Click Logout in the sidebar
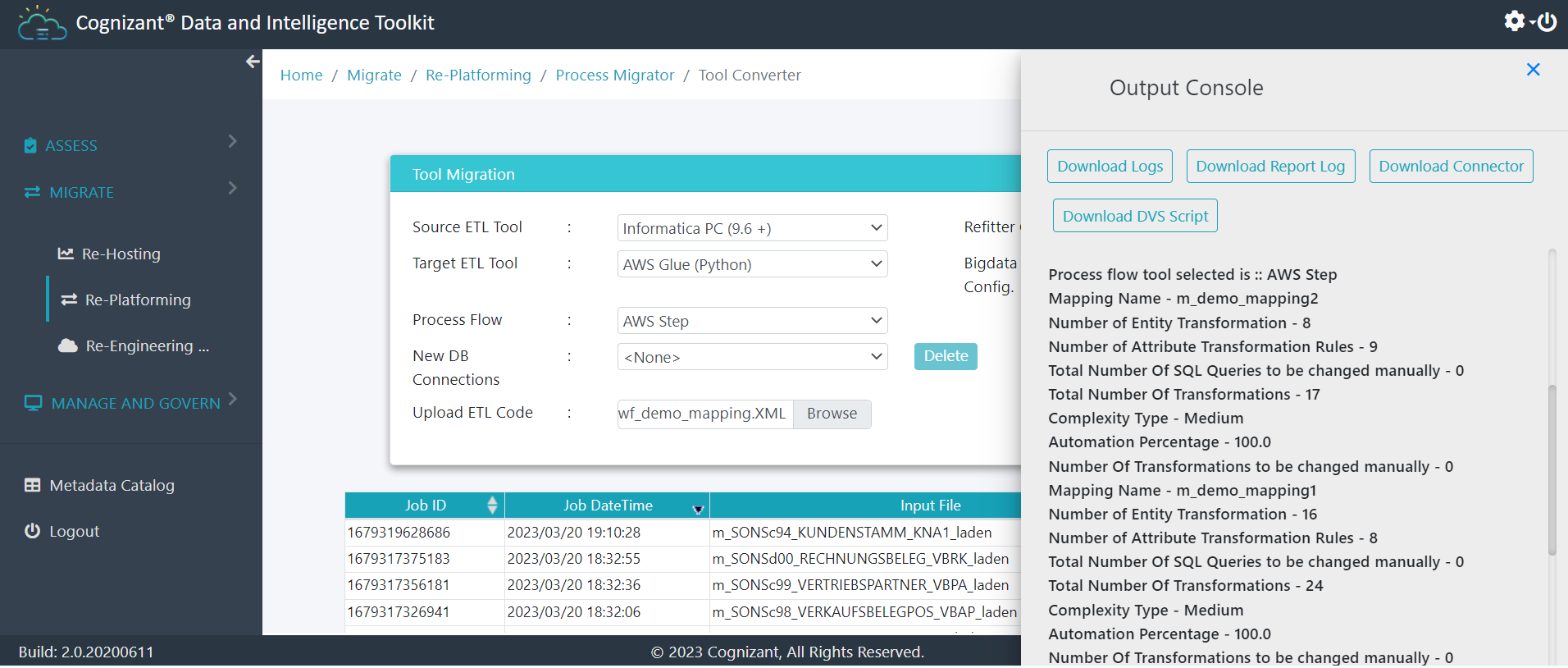 tap(75, 532)
